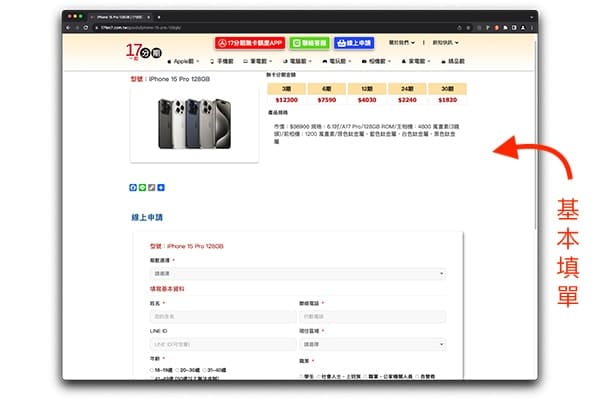Click the copy link share icon
The height and width of the screenshot is (400, 600).
[151, 188]
